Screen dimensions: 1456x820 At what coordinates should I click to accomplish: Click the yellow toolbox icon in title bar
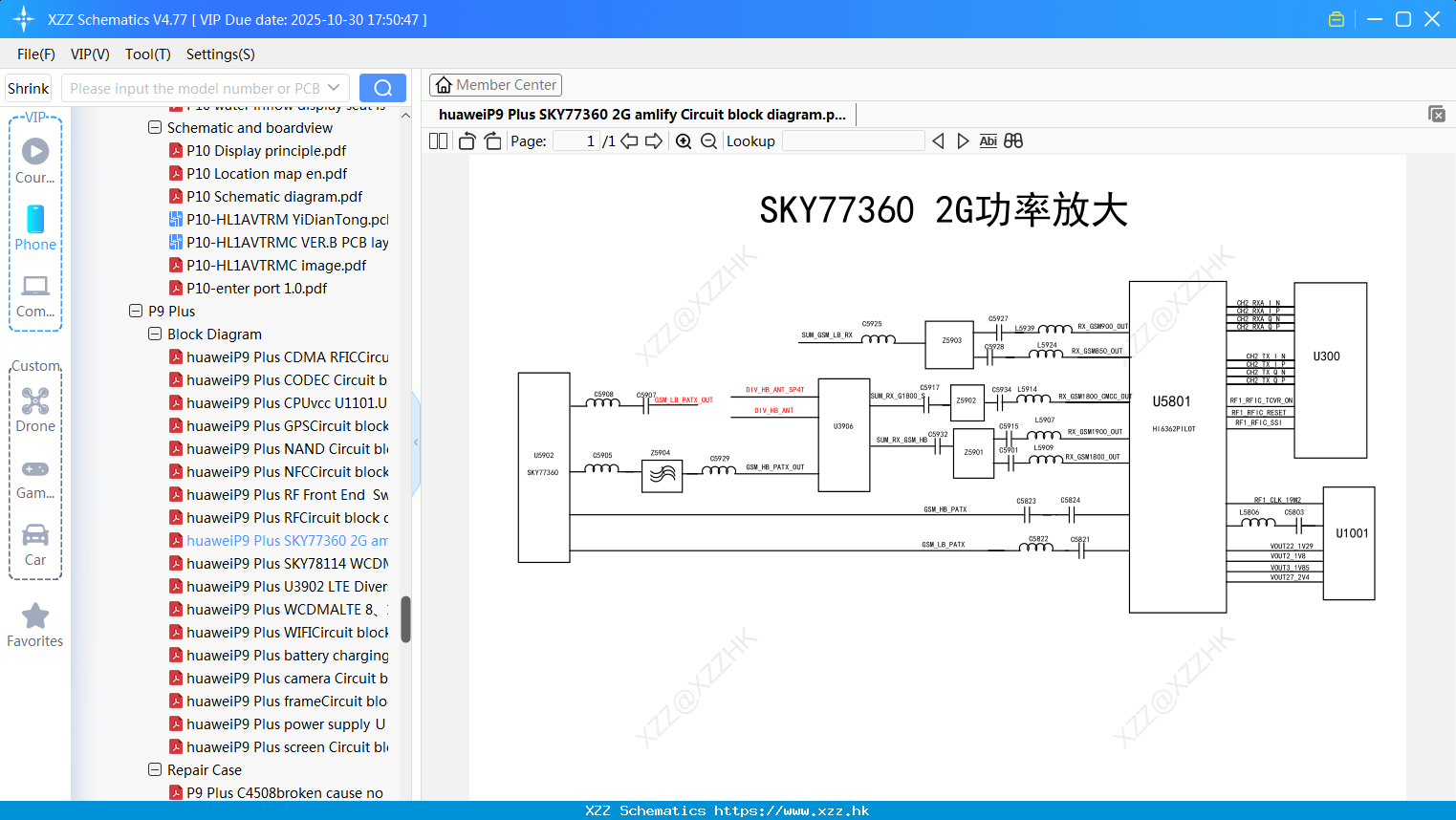(1336, 19)
